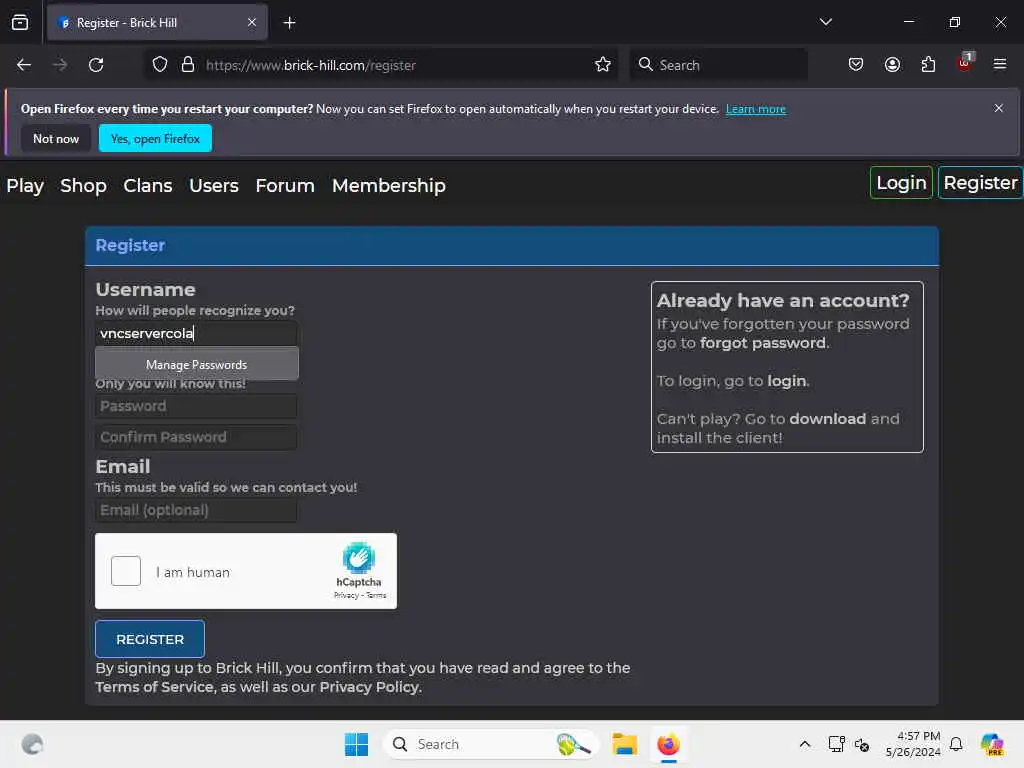This screenshot has width=1024, height=768.
Task: Expand the list all tabs chevron
Action: pyautogui.click(x=825, y=22)
